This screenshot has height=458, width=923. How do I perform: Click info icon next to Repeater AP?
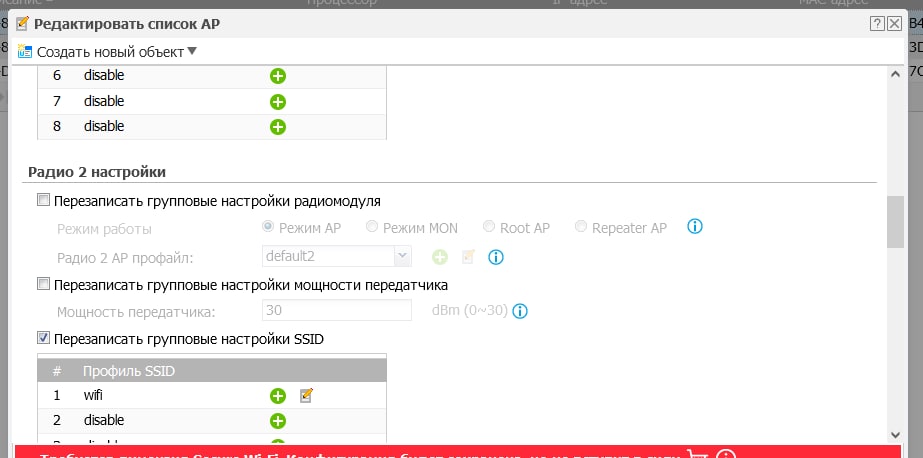(x=696, y=227)
